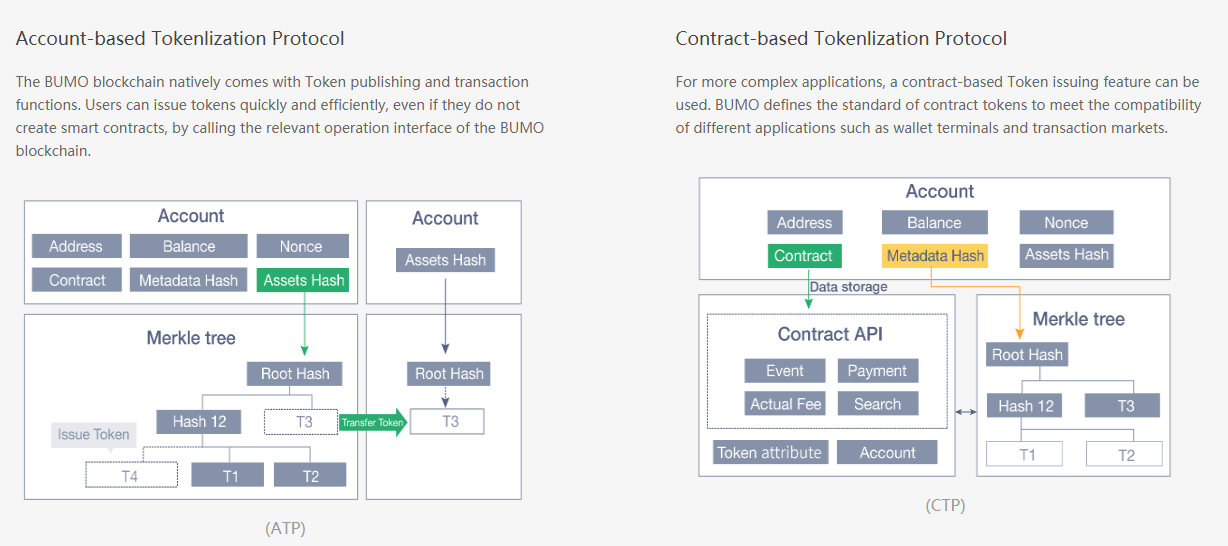Click Account-based Tokenlization Protocol heading
Screen dimensions: 1228x546
(x=180, y=39)
